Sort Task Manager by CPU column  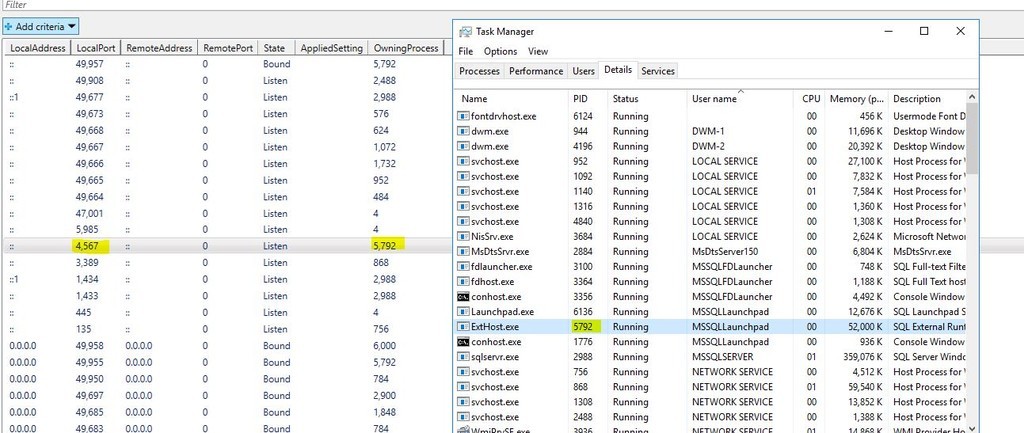(x=808, y=99)
